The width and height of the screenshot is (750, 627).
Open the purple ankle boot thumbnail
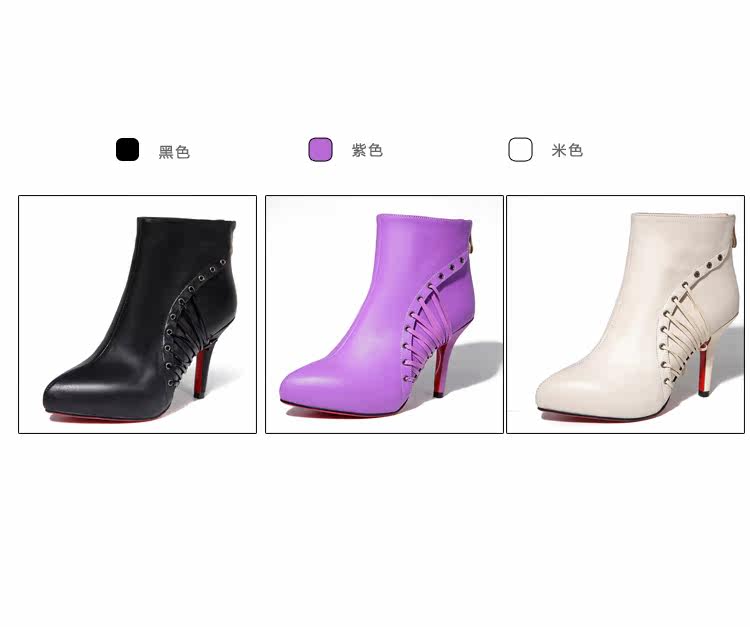(x=385, y=314)
